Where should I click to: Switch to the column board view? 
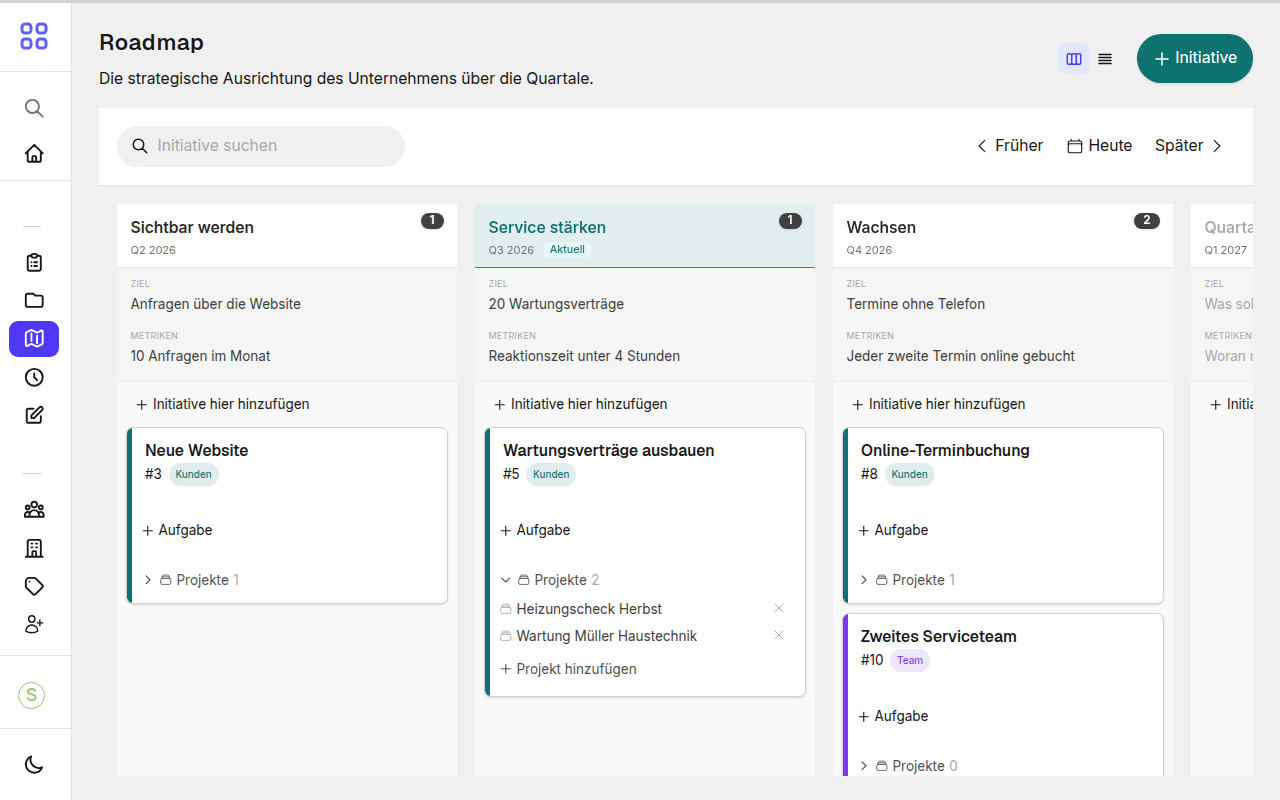(x=1074, y=59)
